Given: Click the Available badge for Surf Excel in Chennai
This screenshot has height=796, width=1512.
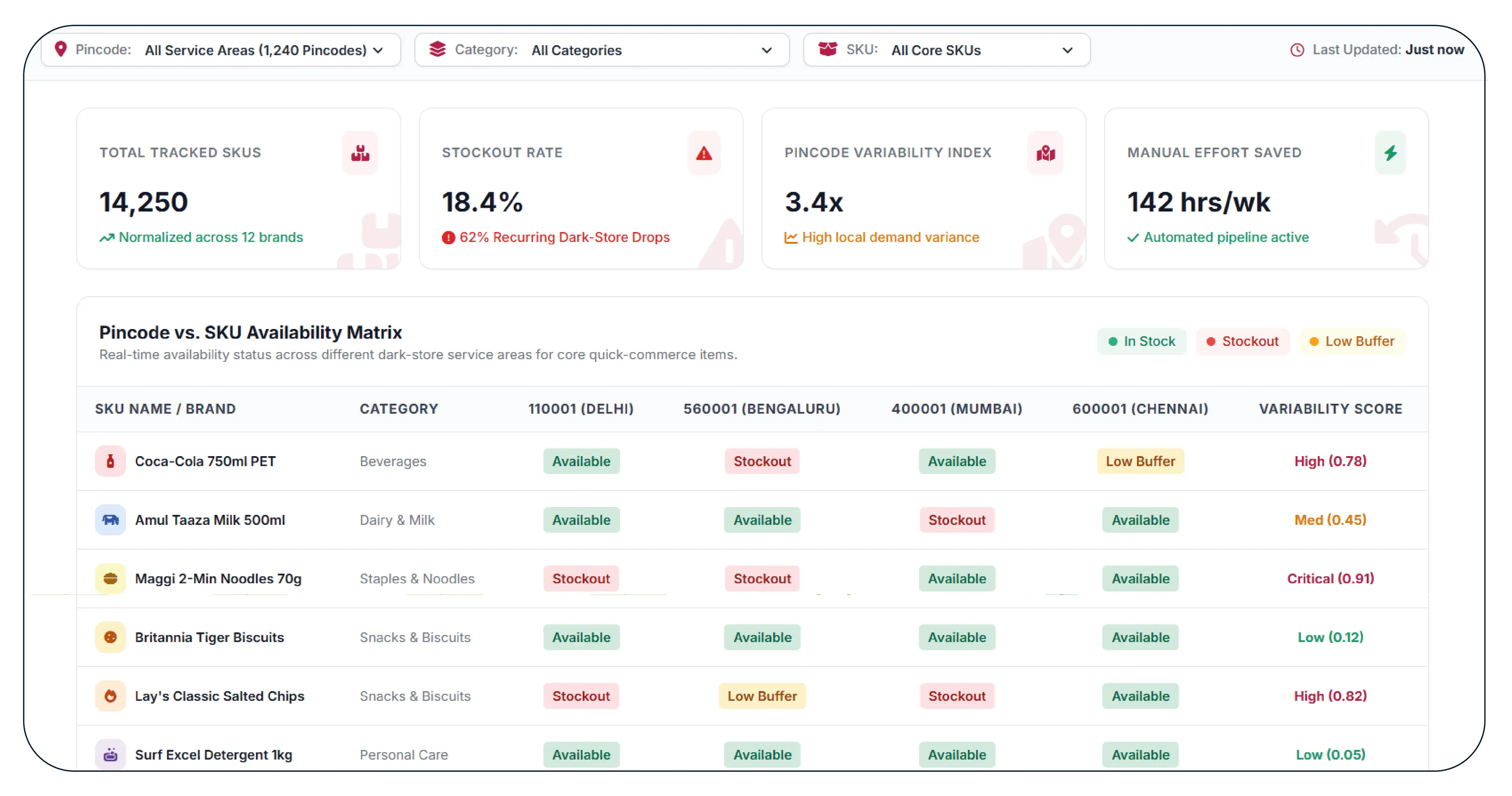Looking at the screenshot, I should (1140, 754).
